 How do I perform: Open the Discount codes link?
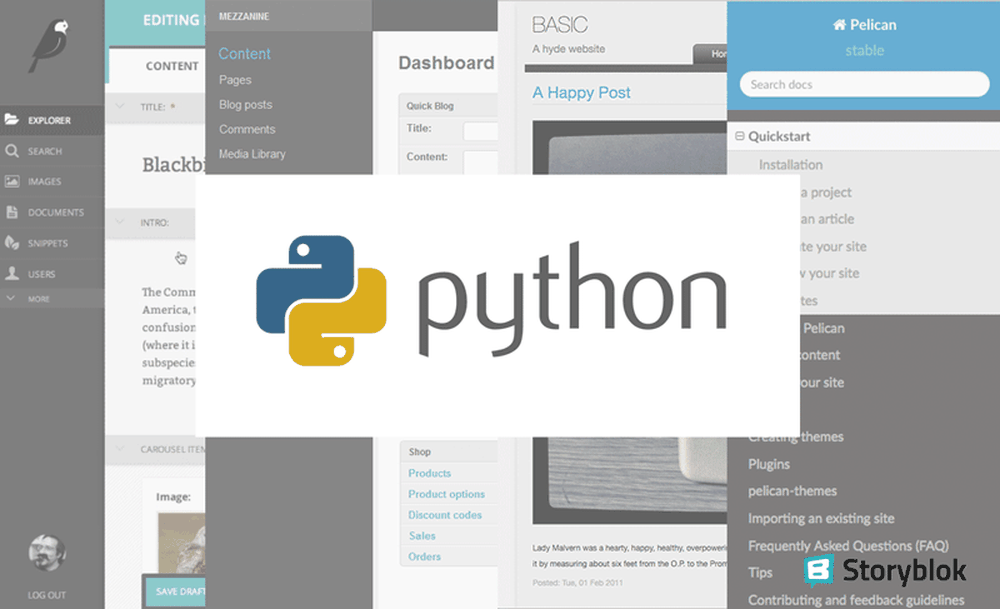445,515
